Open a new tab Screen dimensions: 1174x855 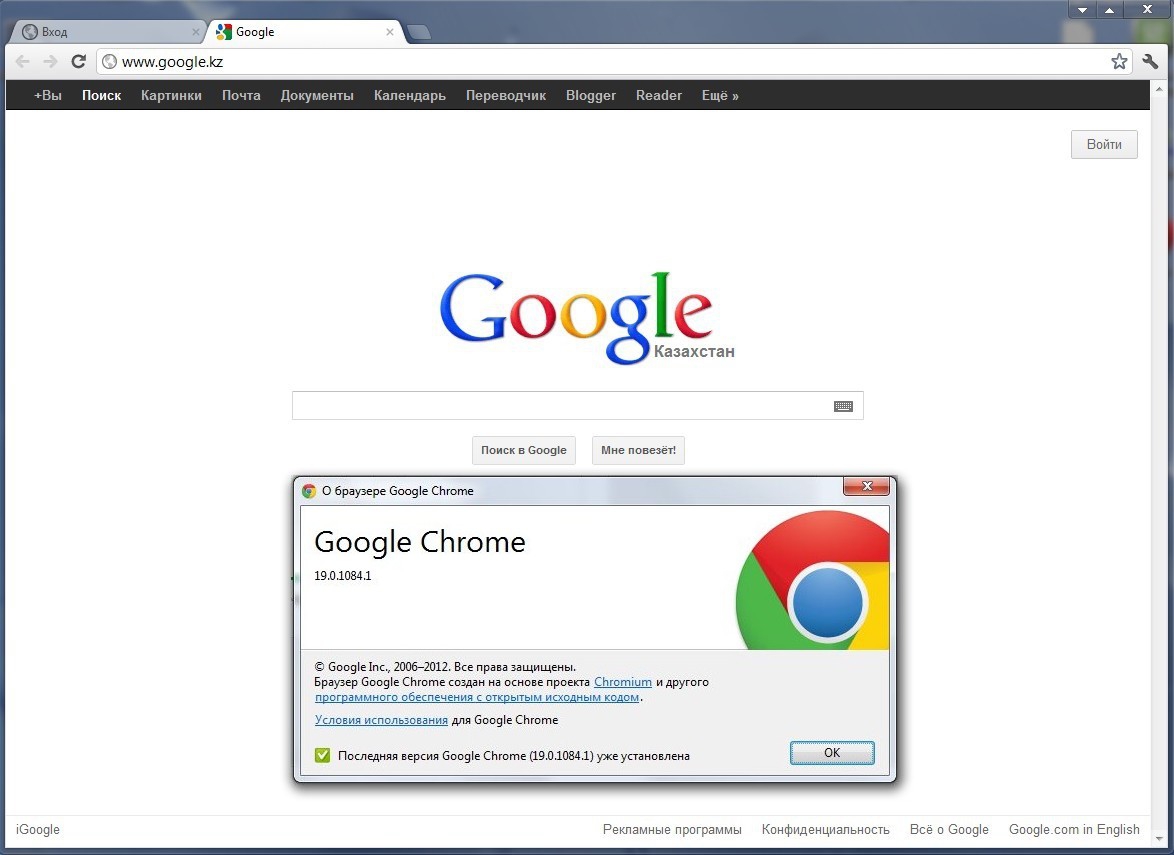click(x=419, y=33)
